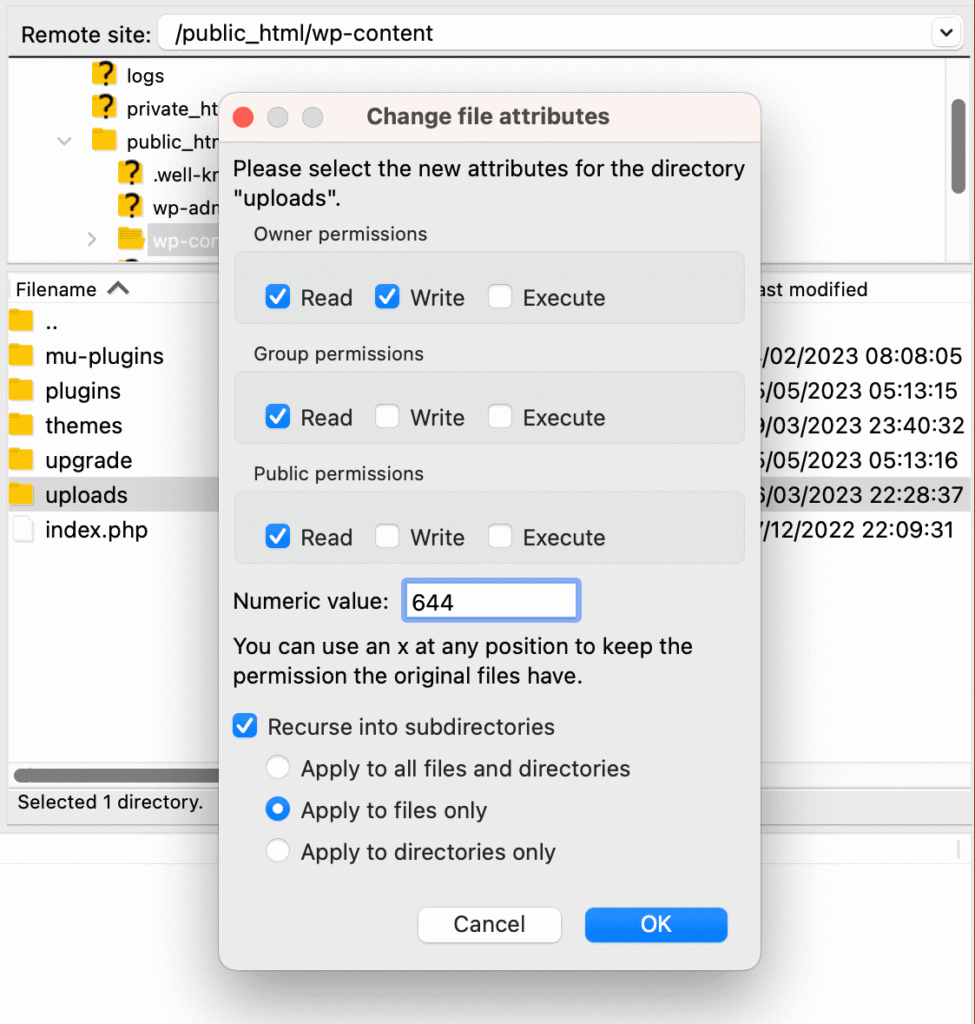Viewport: 975px width, 1024px height.
Task: Click the logs folder question-mark icon
Action: [104, 74]
